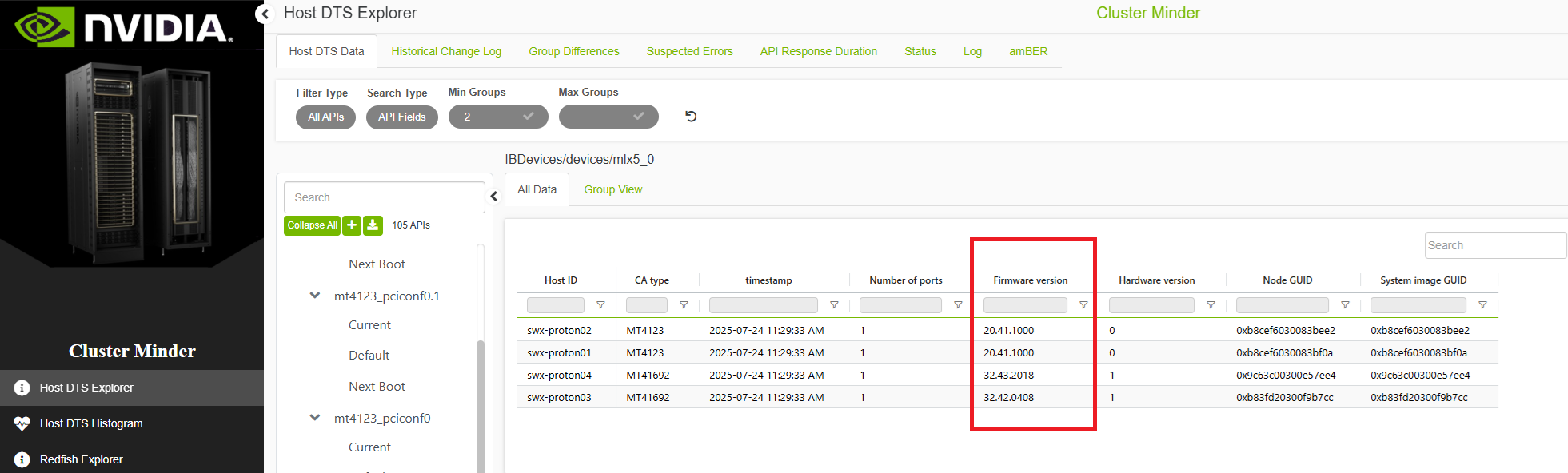Collapse the API tree panel arrow
The width and height of the screenshot is (1568, 473).
click(494, 196)
